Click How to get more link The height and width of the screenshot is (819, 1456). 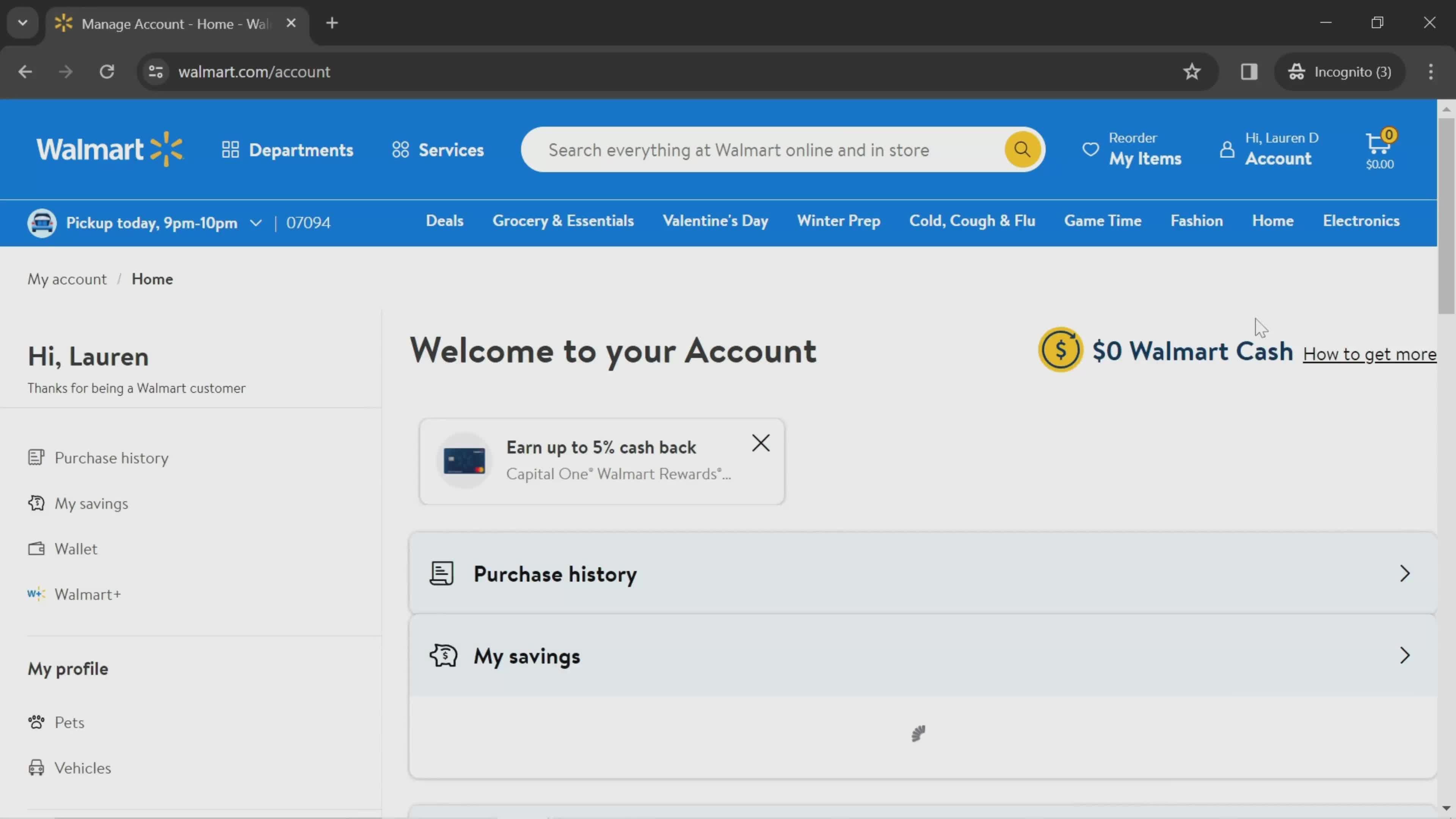[x=1369, y=355]
